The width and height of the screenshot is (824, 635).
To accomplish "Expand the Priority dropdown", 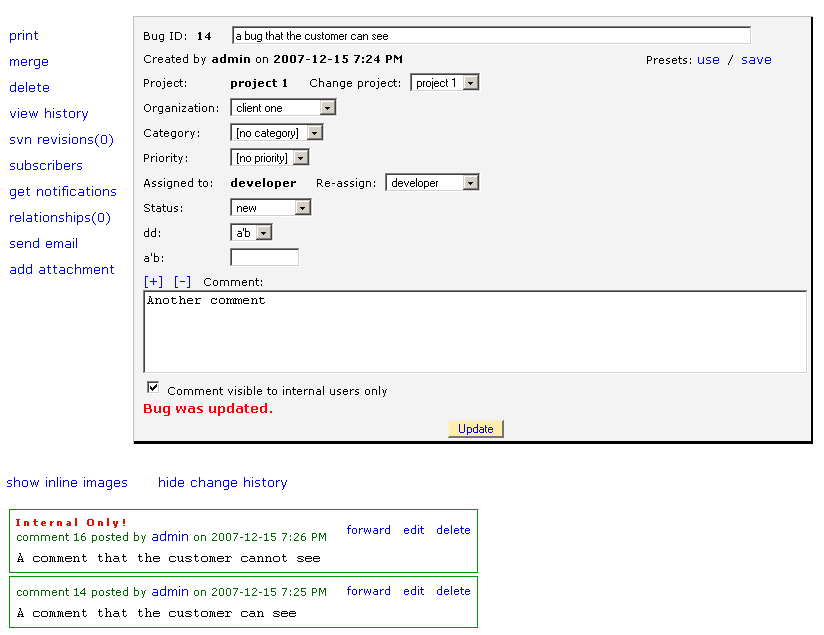I will pos(270,158).
